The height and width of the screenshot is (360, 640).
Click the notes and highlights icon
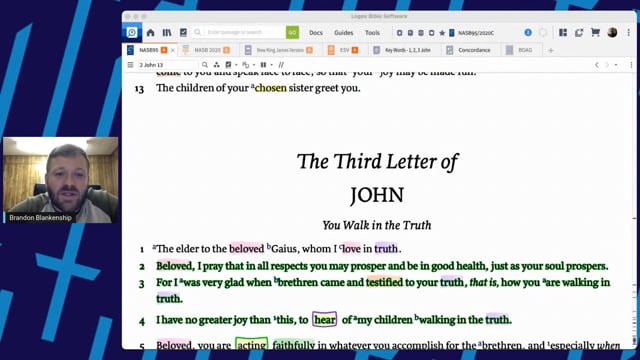[x=228, y=65]
